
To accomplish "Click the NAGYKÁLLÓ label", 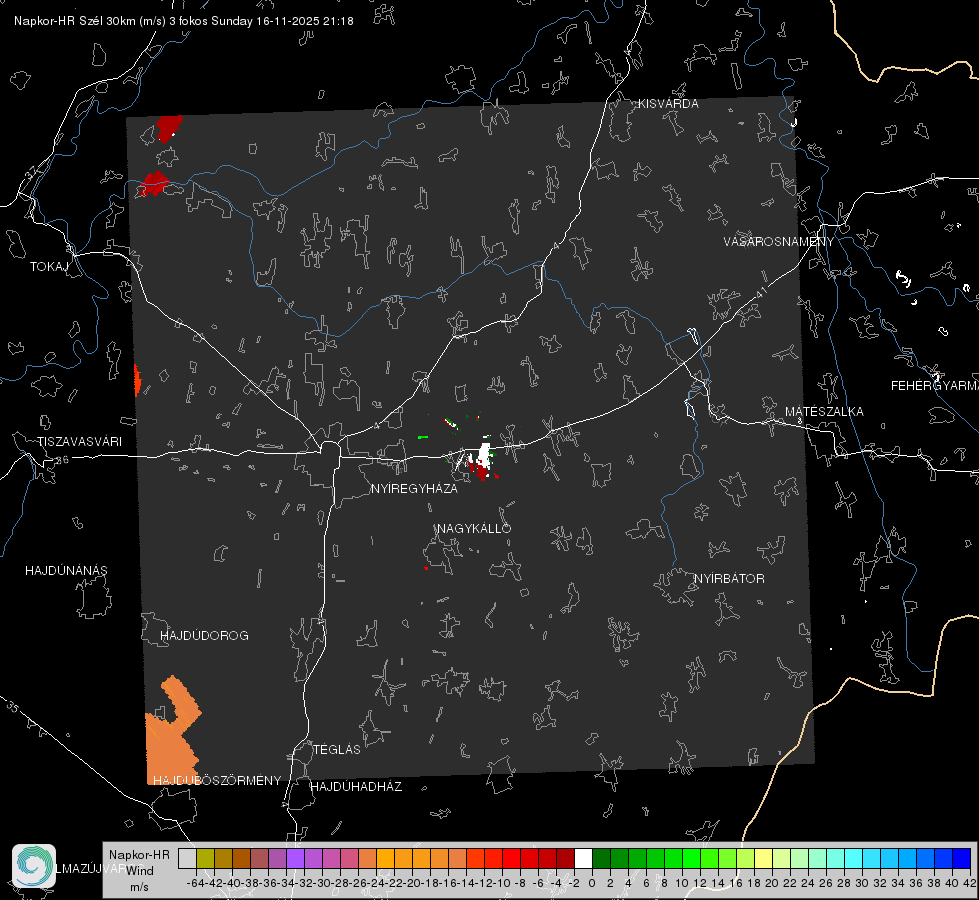I will coord(474,528).
